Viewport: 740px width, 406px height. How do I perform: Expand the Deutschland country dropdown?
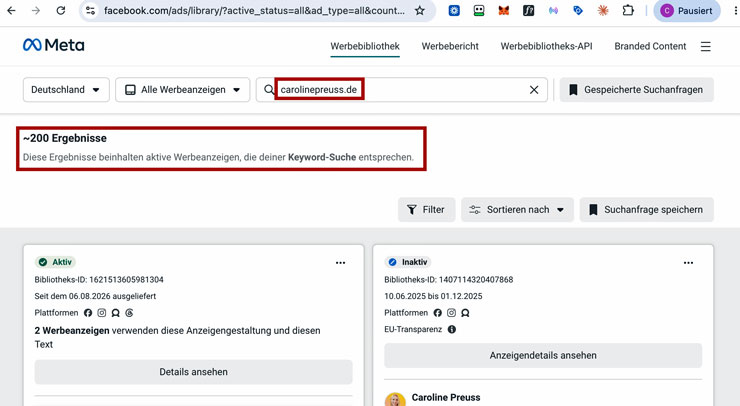66,90
